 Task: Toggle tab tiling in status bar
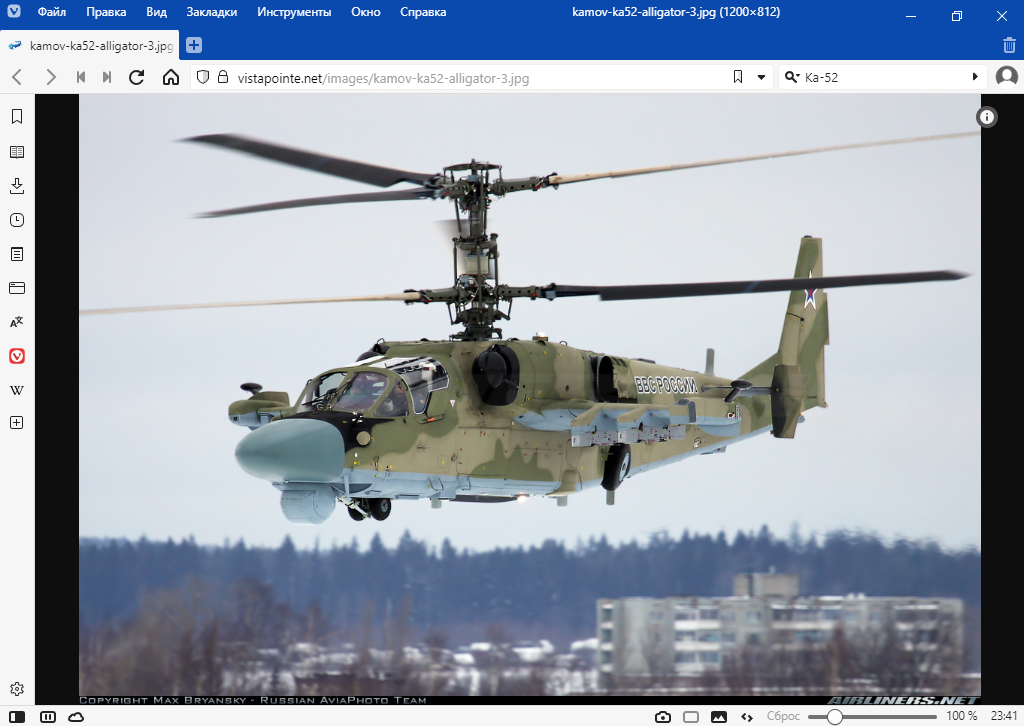point(691,716)
